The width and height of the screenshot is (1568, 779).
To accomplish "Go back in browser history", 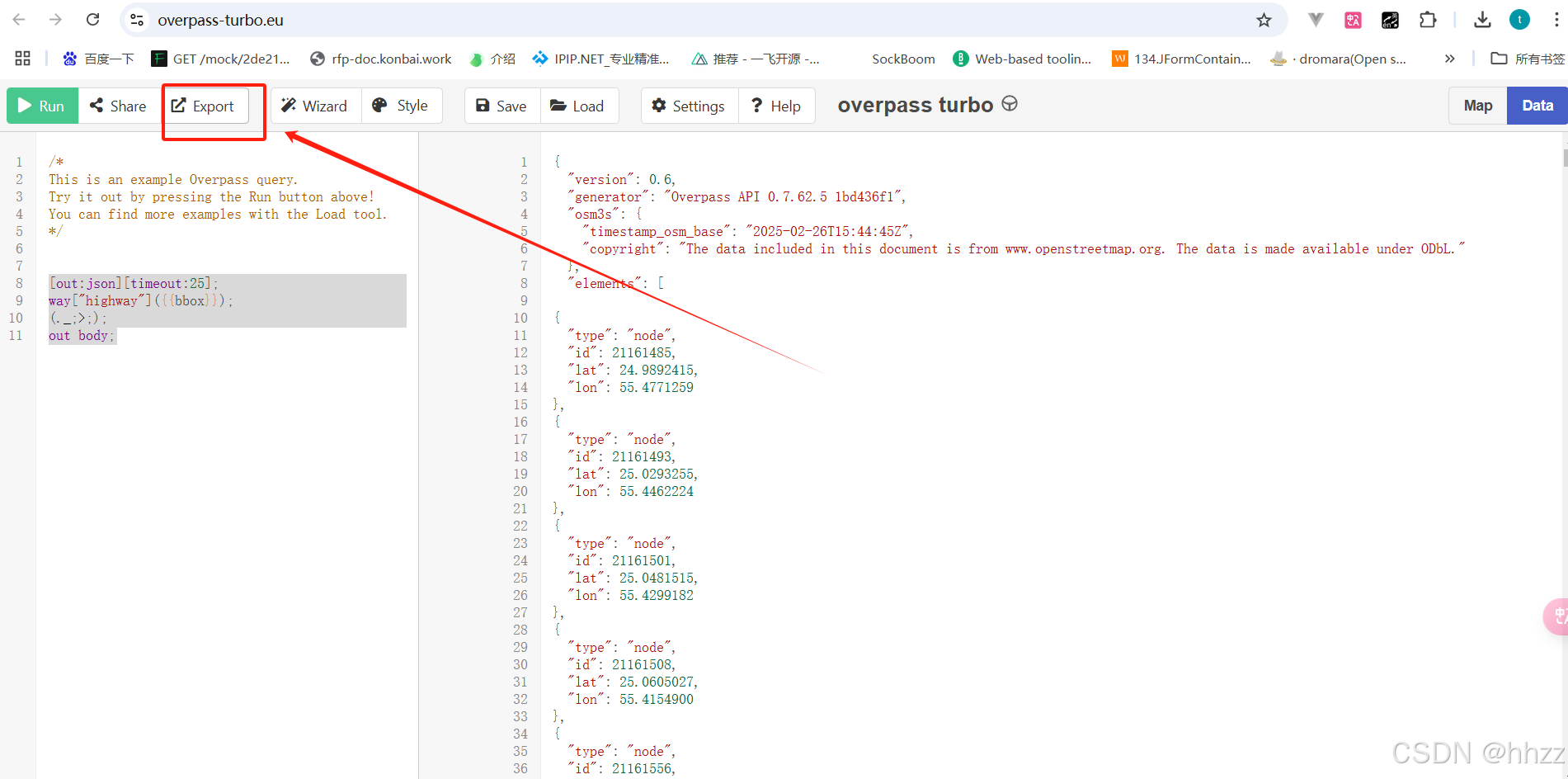I will 19,20.
